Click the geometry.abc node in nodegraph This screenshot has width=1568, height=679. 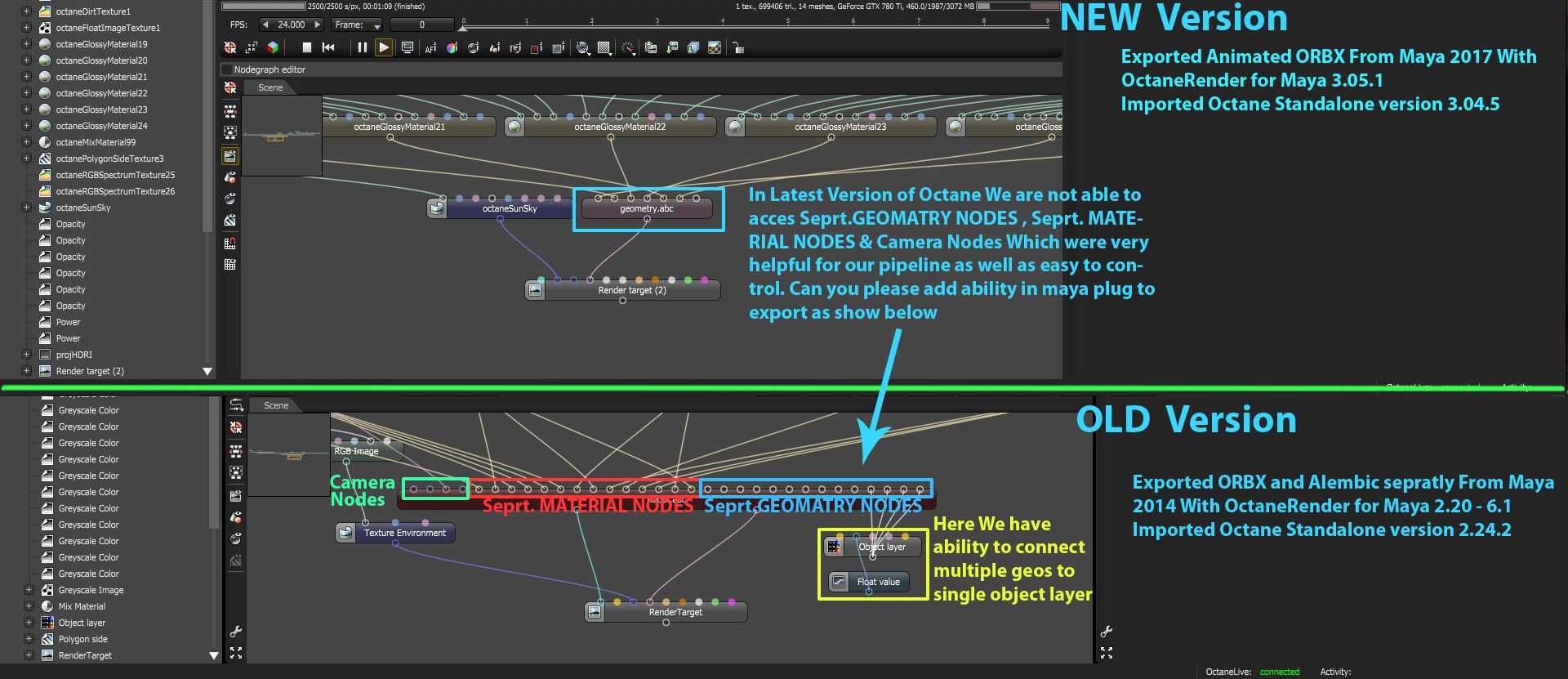(x=647, y=208)
